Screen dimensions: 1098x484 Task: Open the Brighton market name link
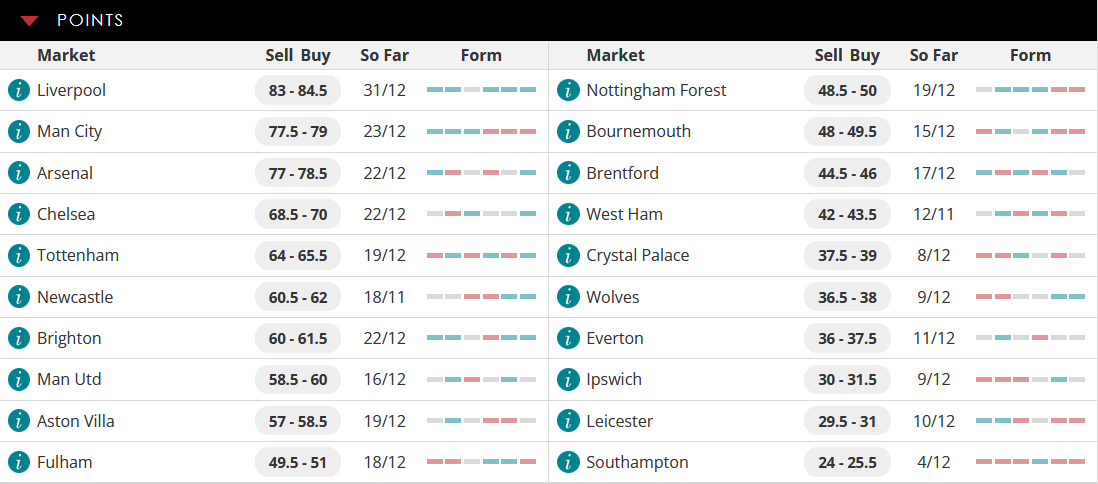click(x=69, y=338)
